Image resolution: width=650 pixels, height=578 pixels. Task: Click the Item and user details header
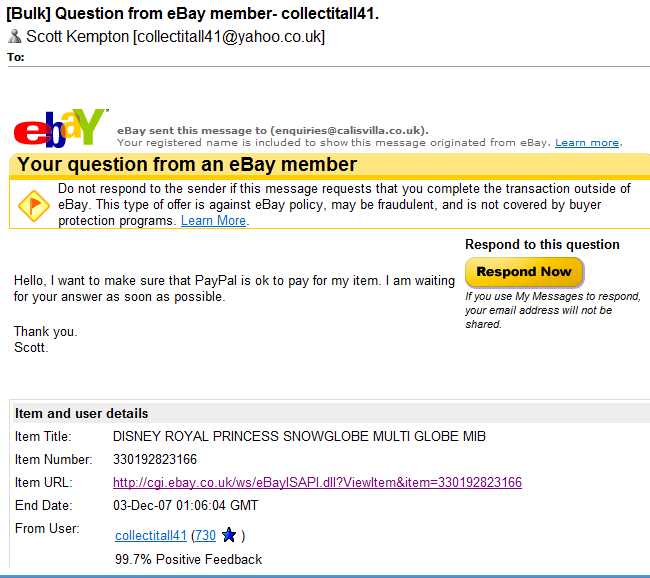tap(81, 413)
